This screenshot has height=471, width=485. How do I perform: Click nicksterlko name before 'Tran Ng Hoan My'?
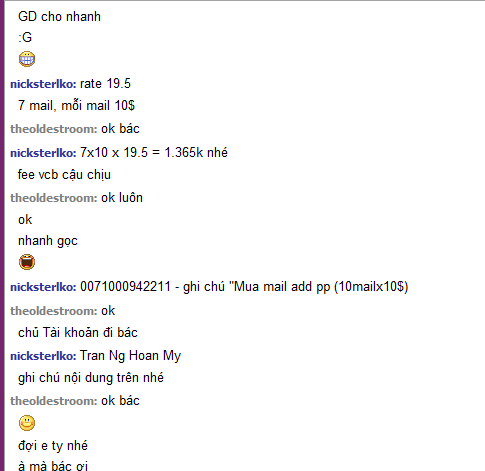[x=43, y=356]
